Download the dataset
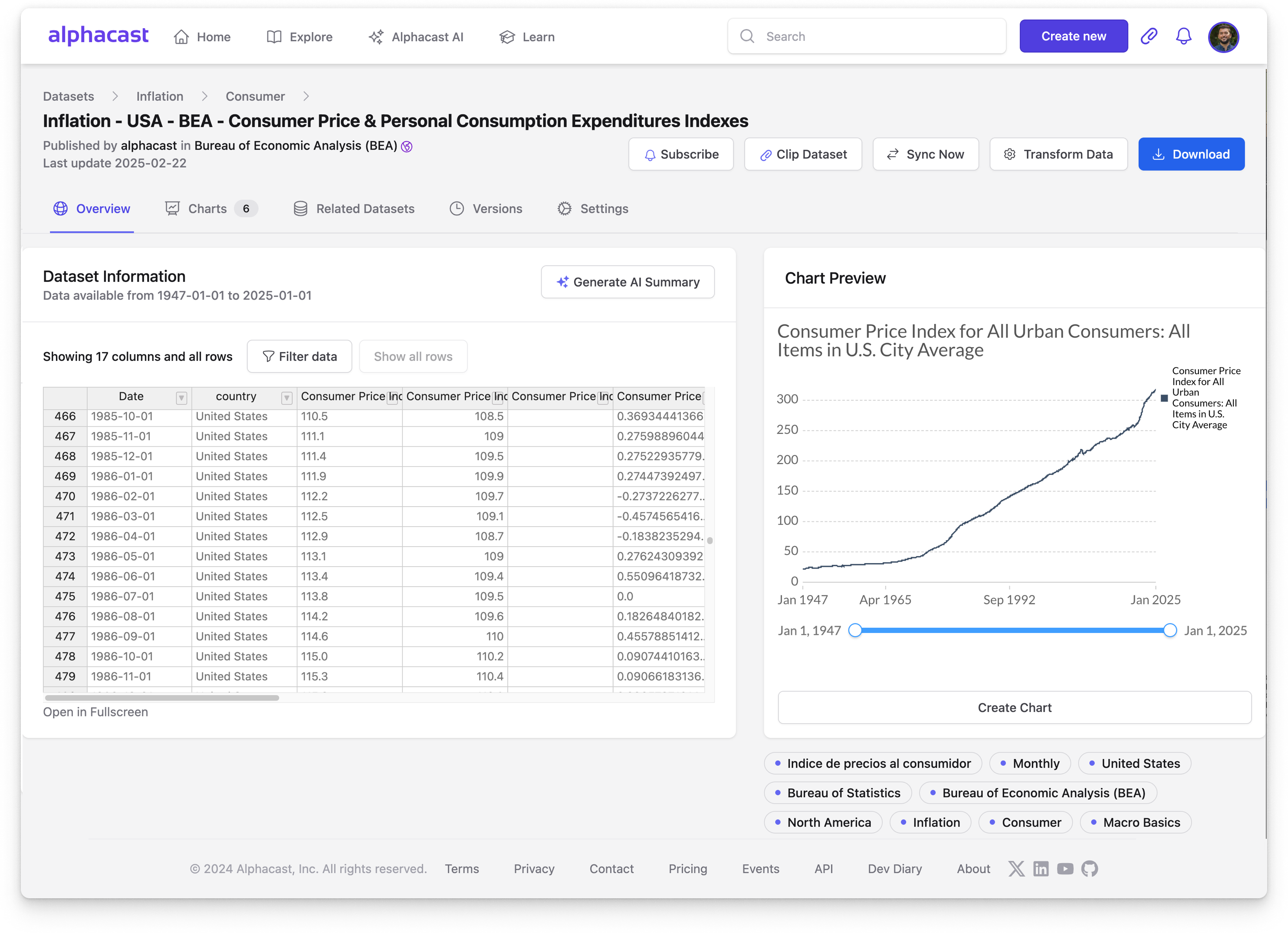Viewport: 1288px width, 933px height. coord(1192,154)
